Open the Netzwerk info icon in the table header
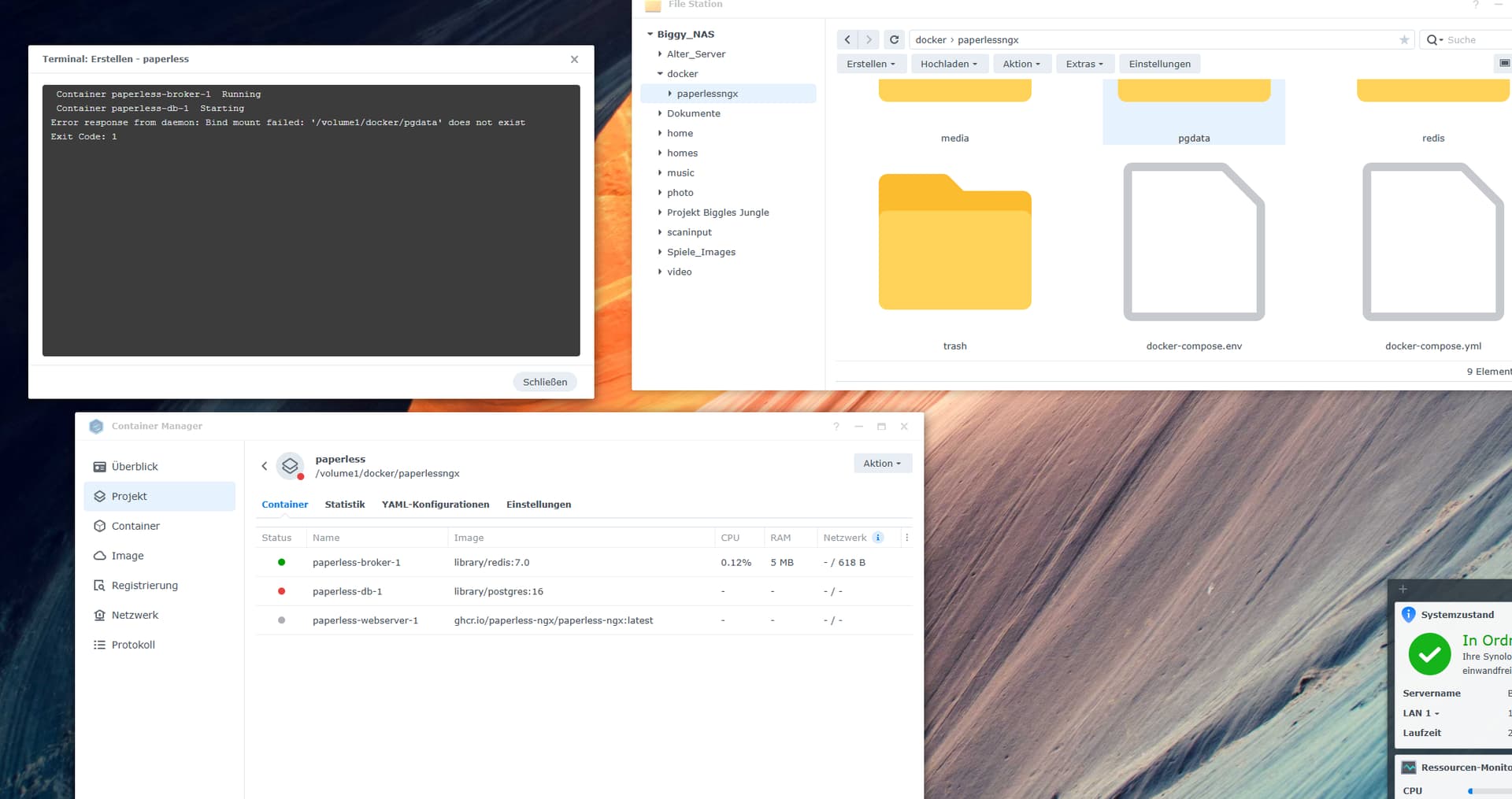Screen dimensions: 1512x799 click(878, 538)
